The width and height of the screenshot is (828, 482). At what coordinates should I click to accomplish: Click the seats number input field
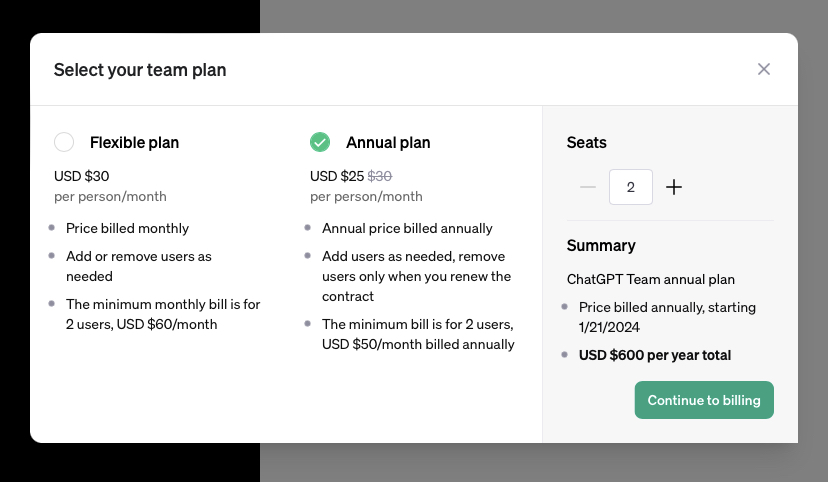coord(631,187)
